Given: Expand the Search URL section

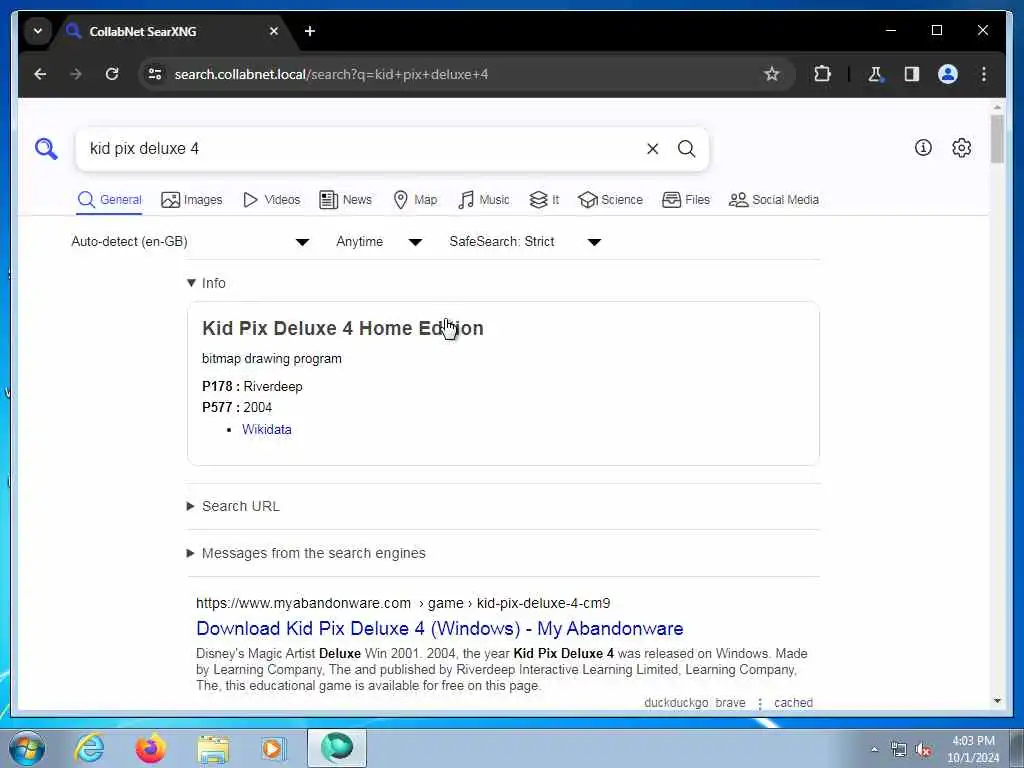Looking at the screenshot, I should coord(233,506).
